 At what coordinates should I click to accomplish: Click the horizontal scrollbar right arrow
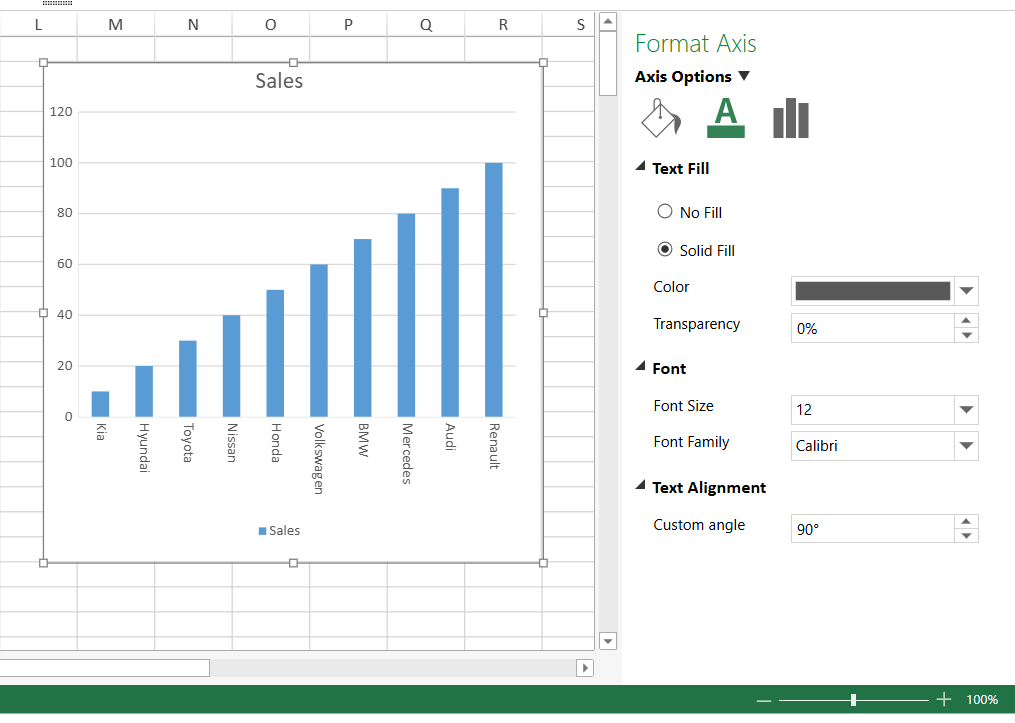pos(585,668)
